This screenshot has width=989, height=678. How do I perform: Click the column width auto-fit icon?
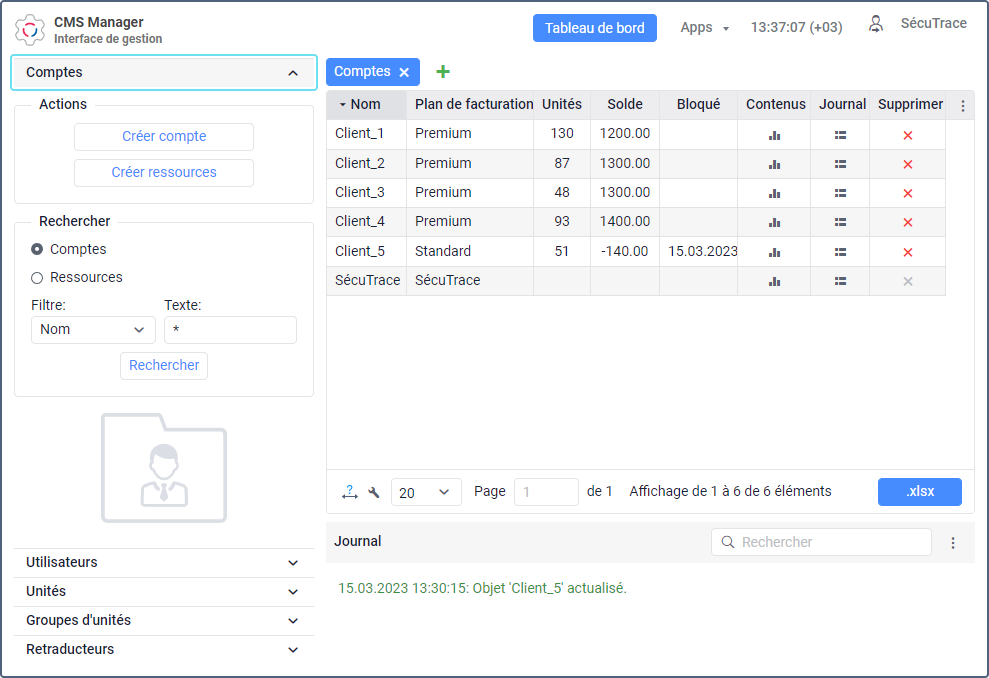tap(349, 491)
